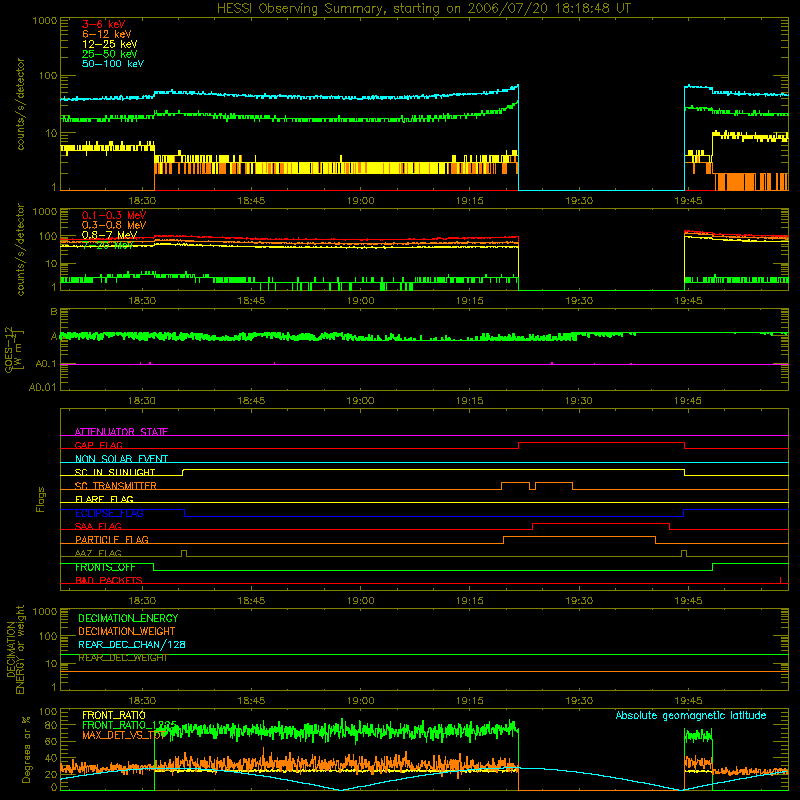The height and width of the screenshot is (800, 800).
Task: Click the 12-25 keV legend entry
Action: 110,44
